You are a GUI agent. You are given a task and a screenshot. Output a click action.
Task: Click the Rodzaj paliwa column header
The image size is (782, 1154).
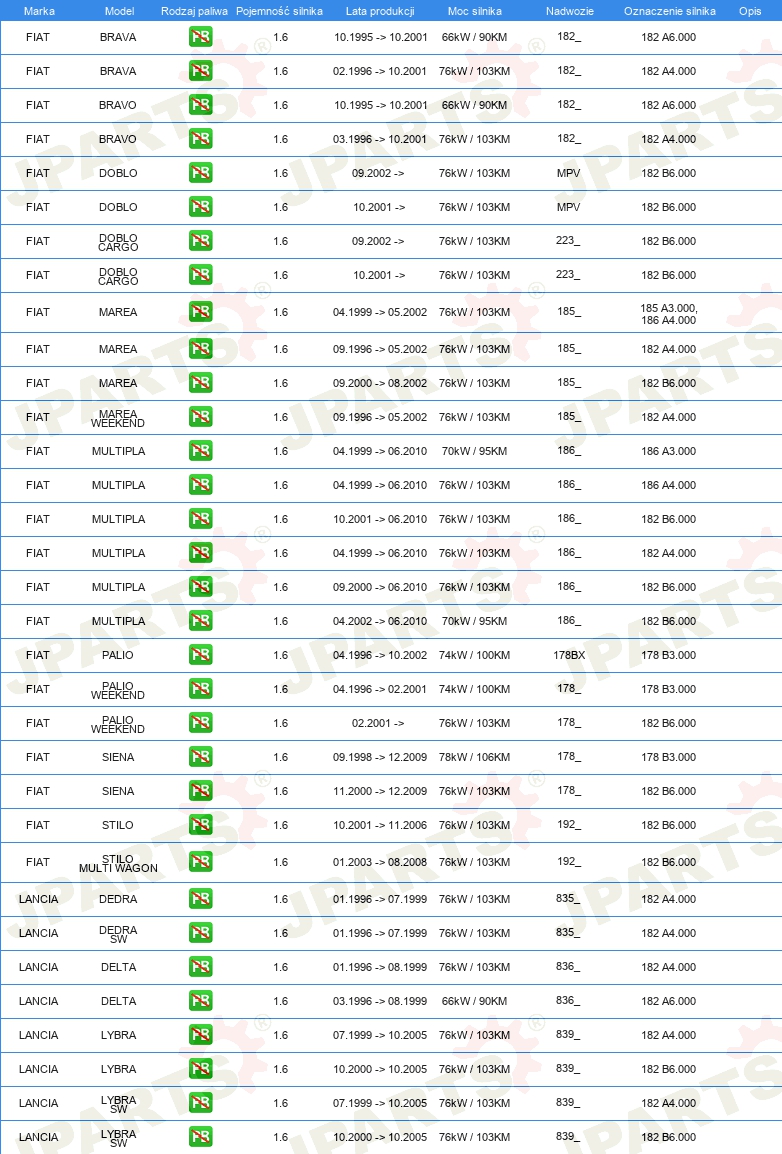(194, 11)
